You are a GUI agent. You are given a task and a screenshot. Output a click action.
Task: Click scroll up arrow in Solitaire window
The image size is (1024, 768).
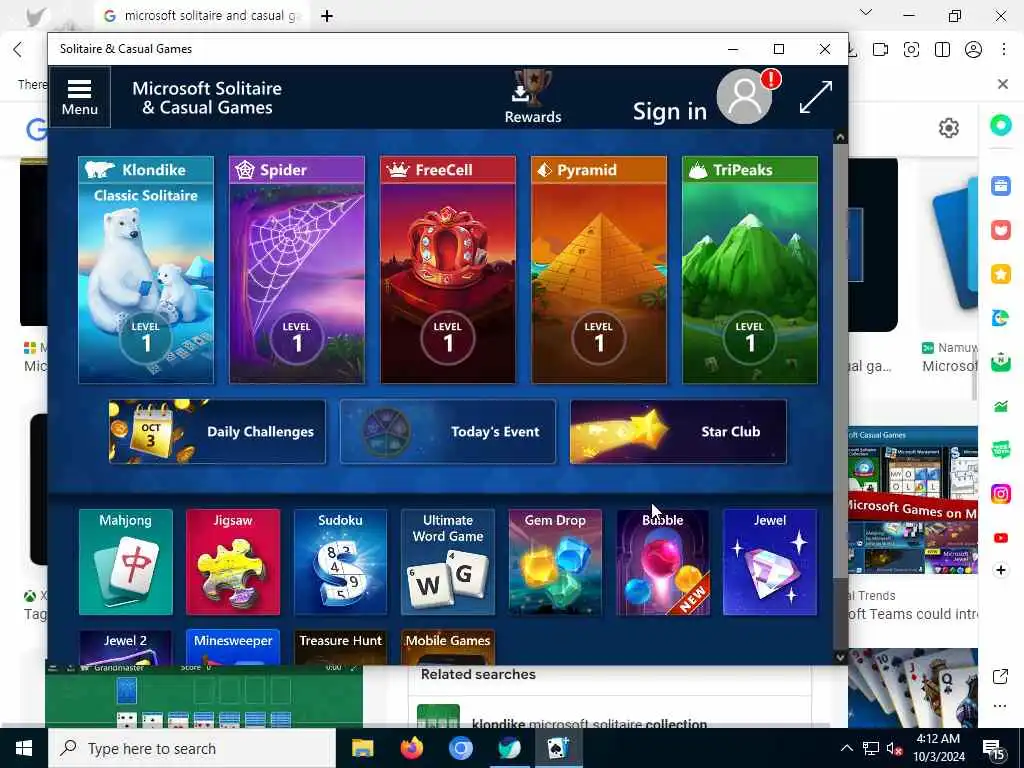840,137
